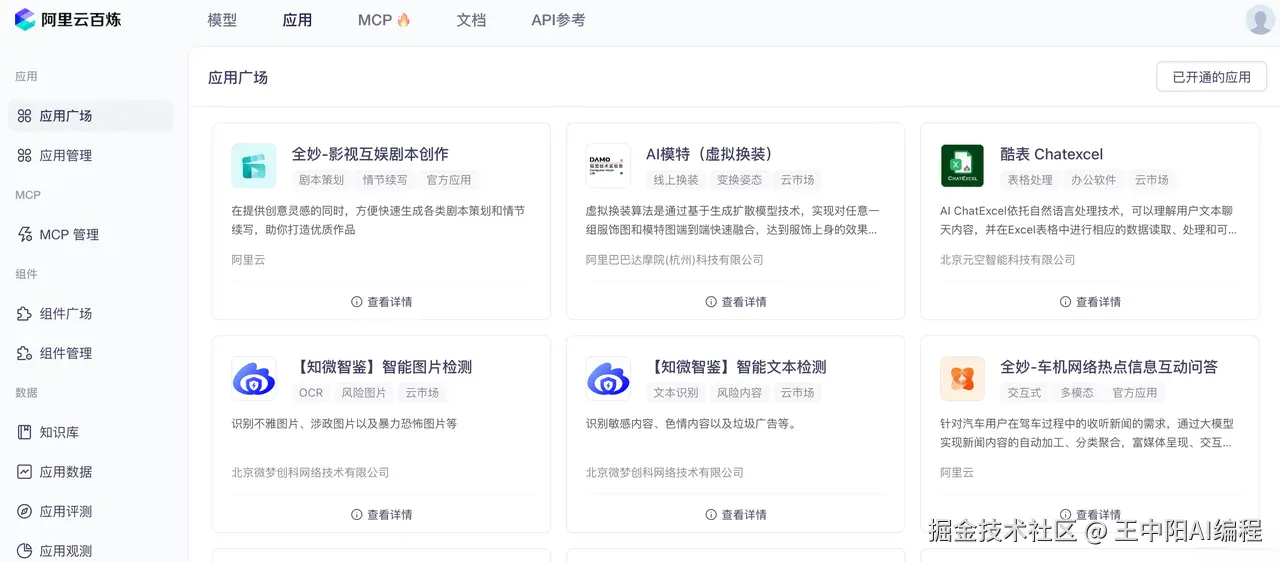View details of 全妙-影视互娱剧本创作

tap(381, 301)
